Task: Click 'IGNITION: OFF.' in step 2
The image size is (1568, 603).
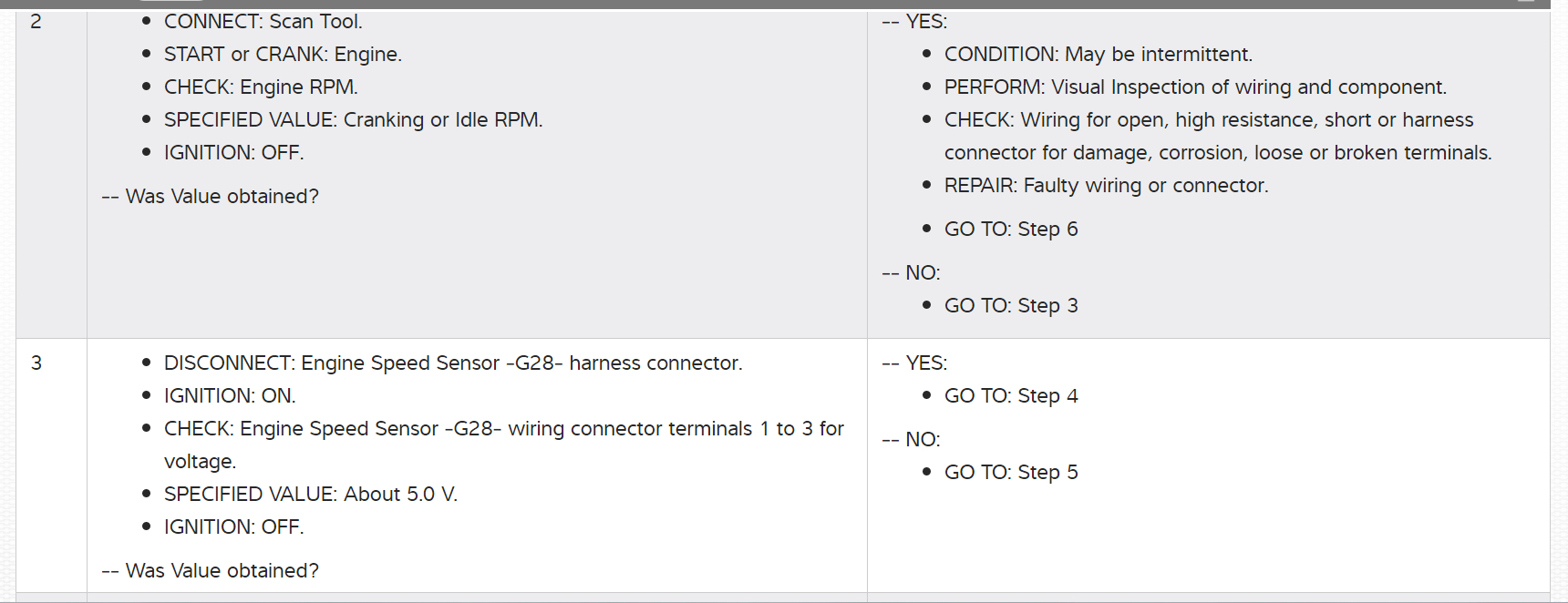Action: [233, 153]
